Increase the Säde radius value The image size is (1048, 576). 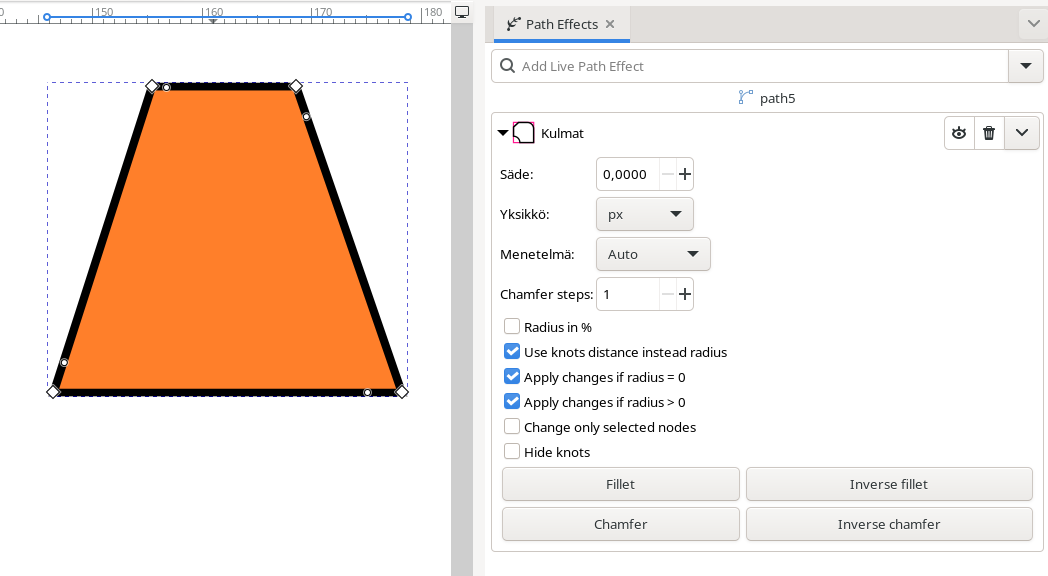(685, 174)
